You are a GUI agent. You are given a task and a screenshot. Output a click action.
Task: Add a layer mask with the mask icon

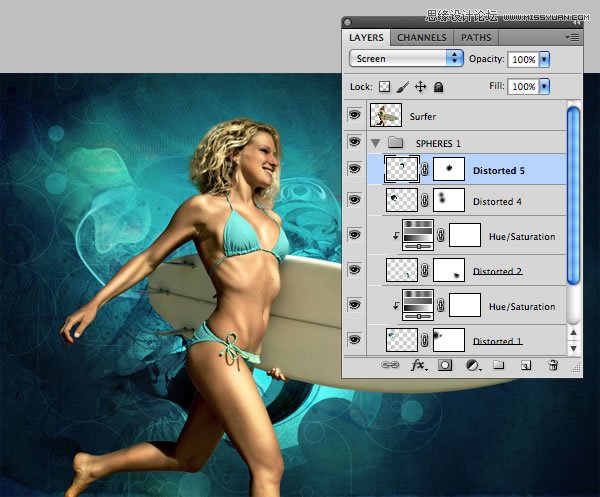(x=445, y=366)
